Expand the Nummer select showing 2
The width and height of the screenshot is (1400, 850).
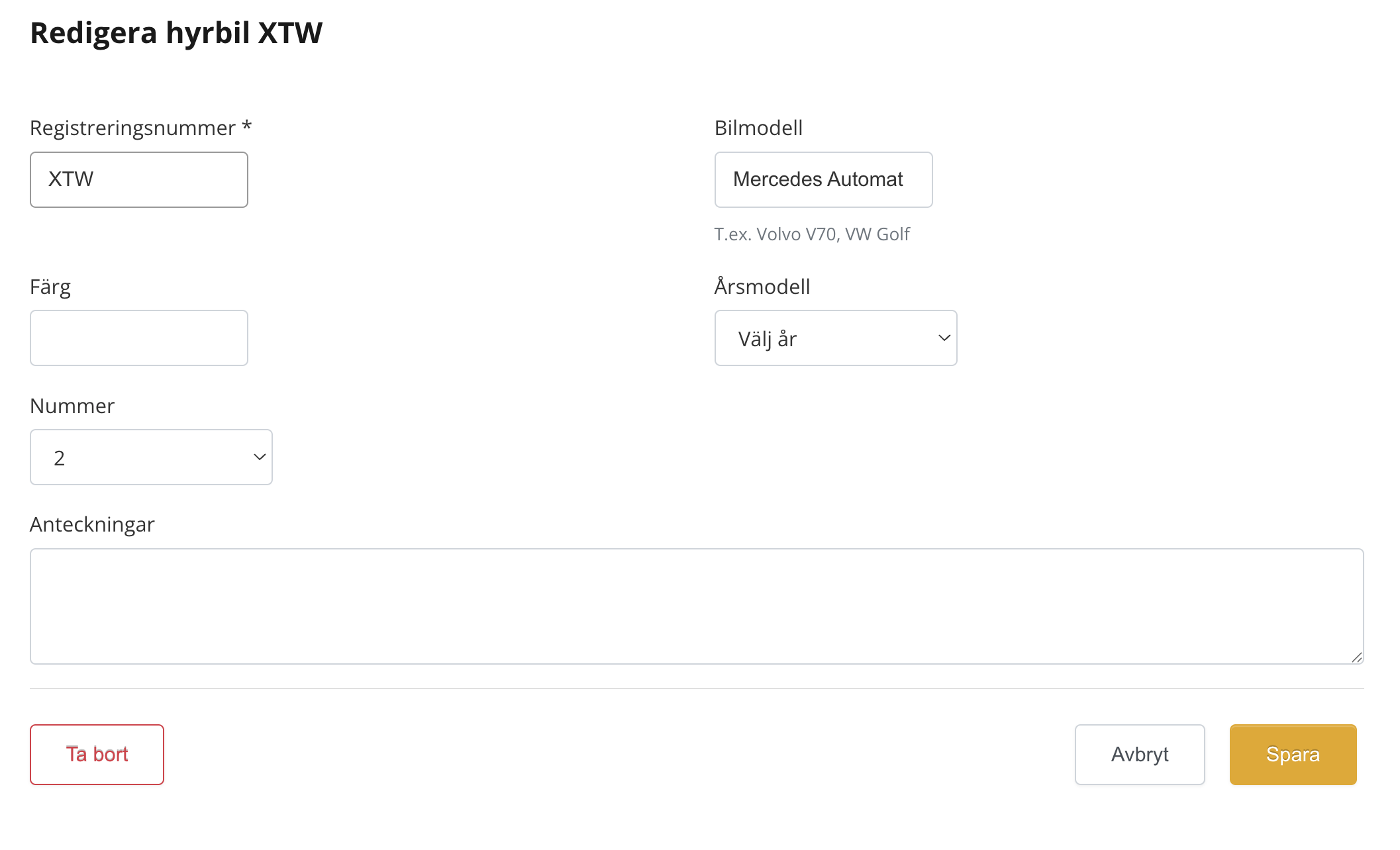(150, 457)
